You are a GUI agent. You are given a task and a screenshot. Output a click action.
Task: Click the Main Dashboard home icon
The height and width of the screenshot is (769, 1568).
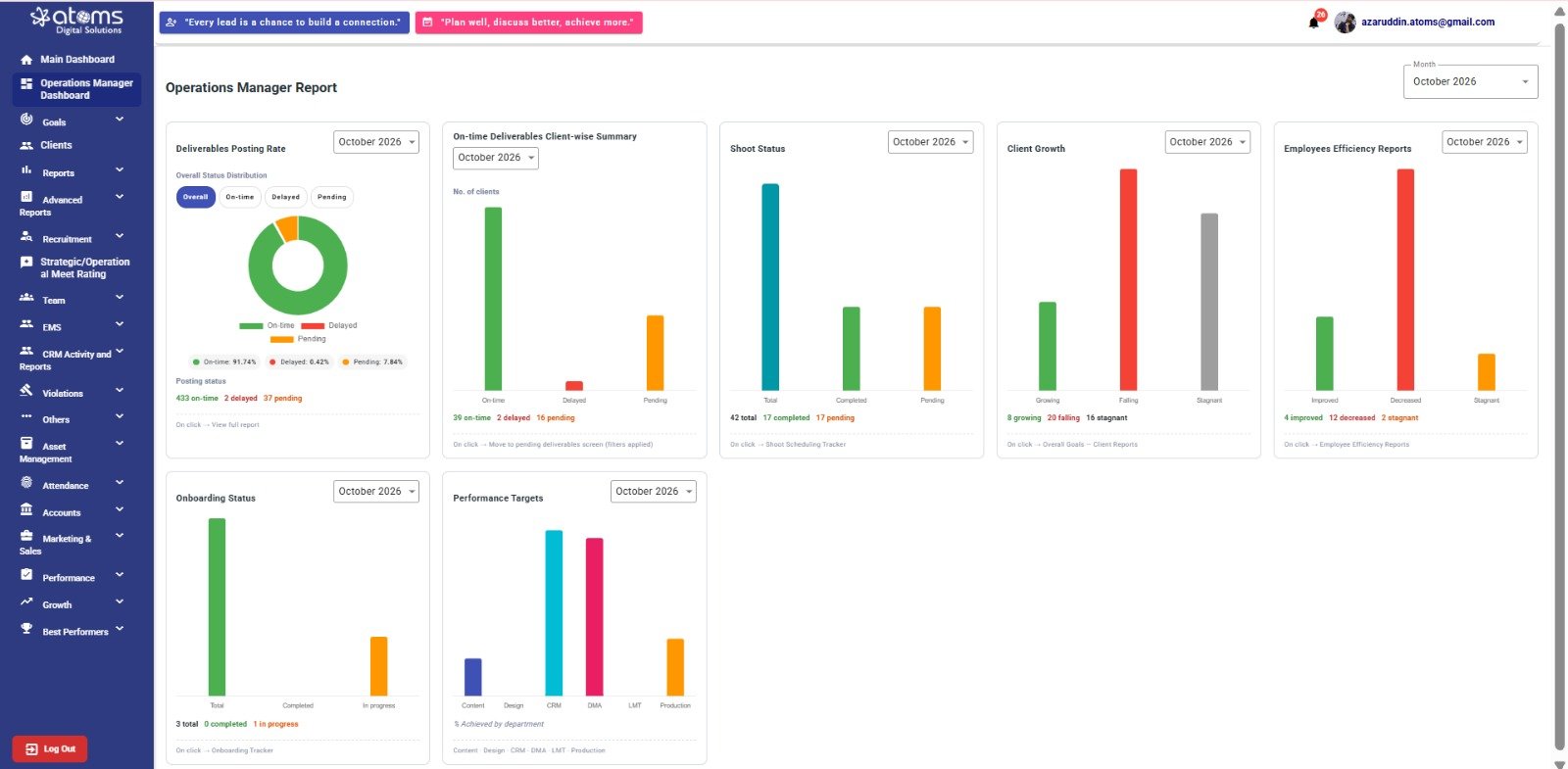click(x=26, y=60)
